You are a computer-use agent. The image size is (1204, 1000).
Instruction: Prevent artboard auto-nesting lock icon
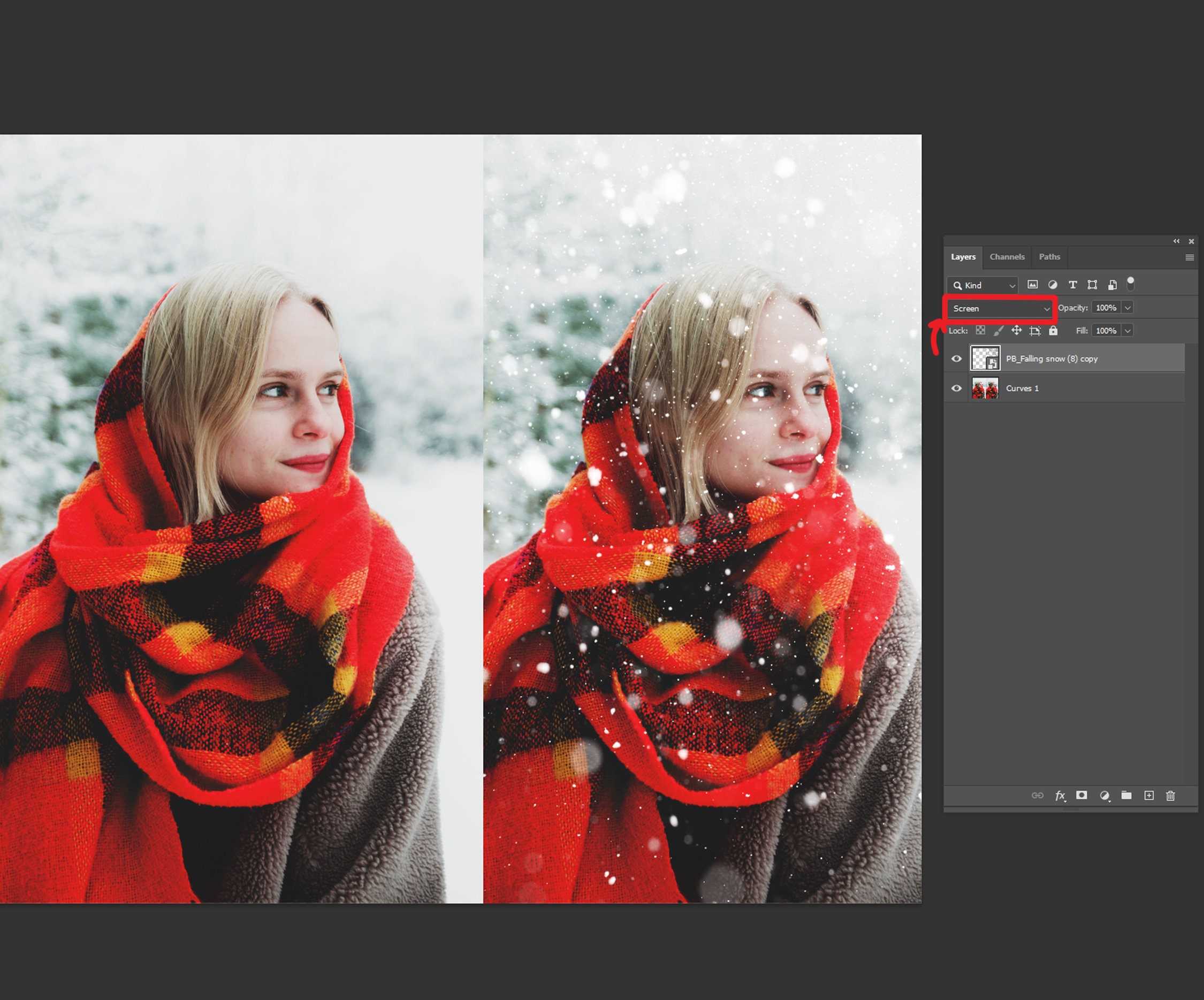click(1035, 331)
